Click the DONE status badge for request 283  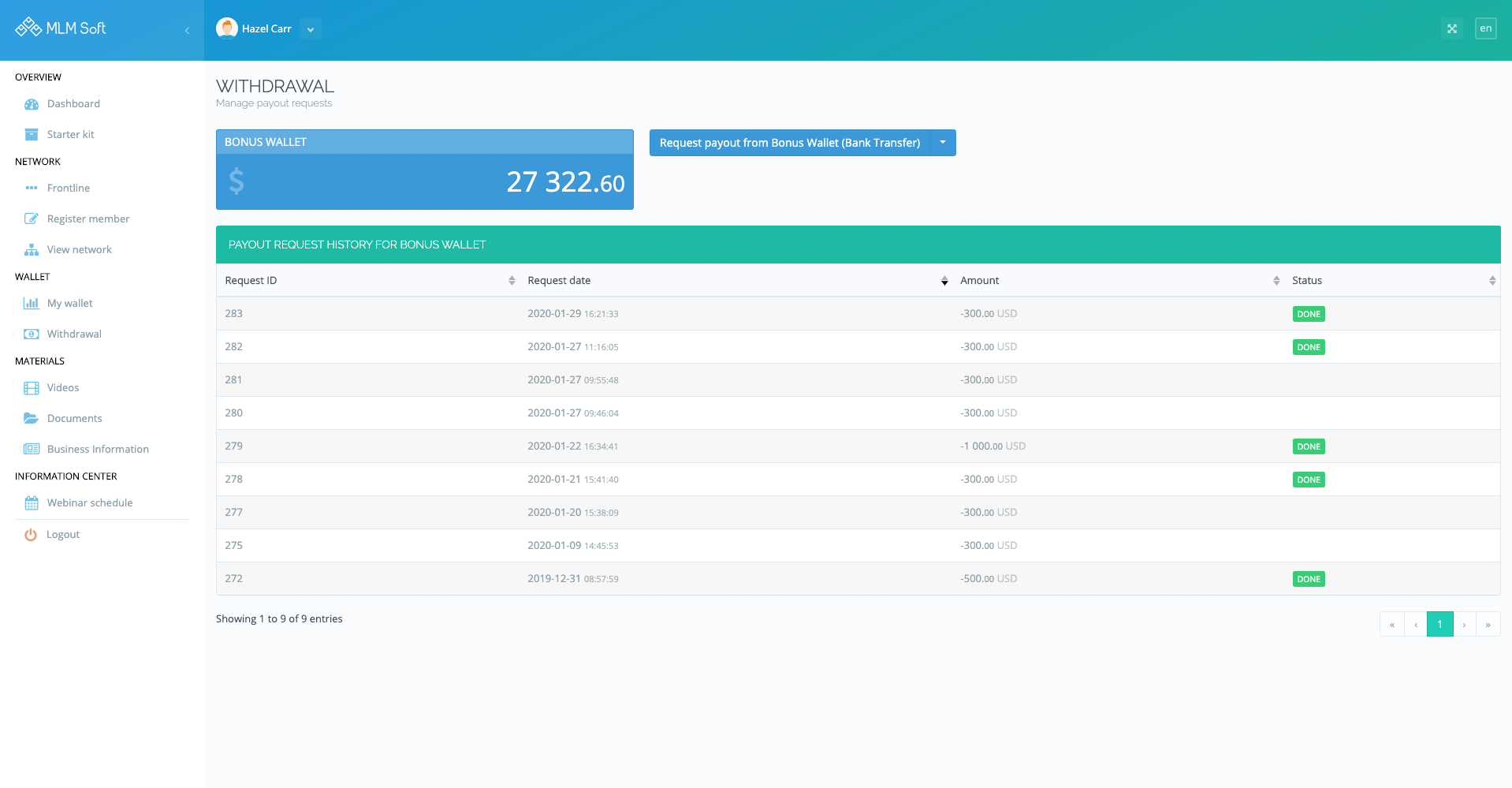(1309, 314)
